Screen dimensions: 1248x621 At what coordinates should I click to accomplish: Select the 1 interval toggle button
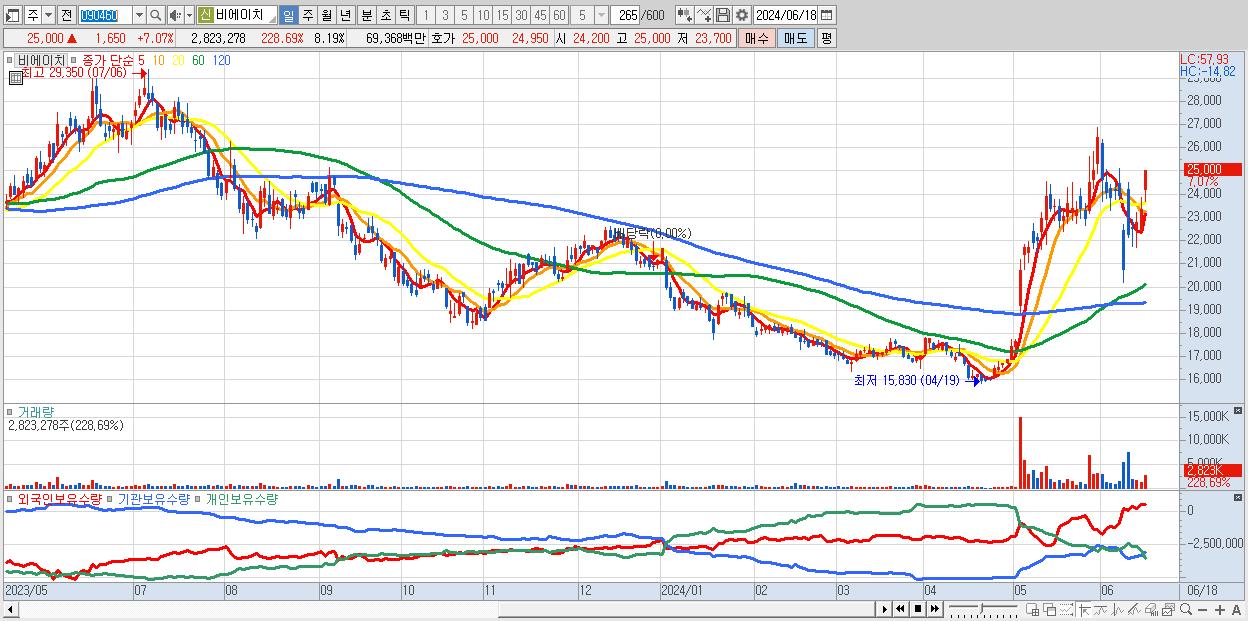pos(425,16)
